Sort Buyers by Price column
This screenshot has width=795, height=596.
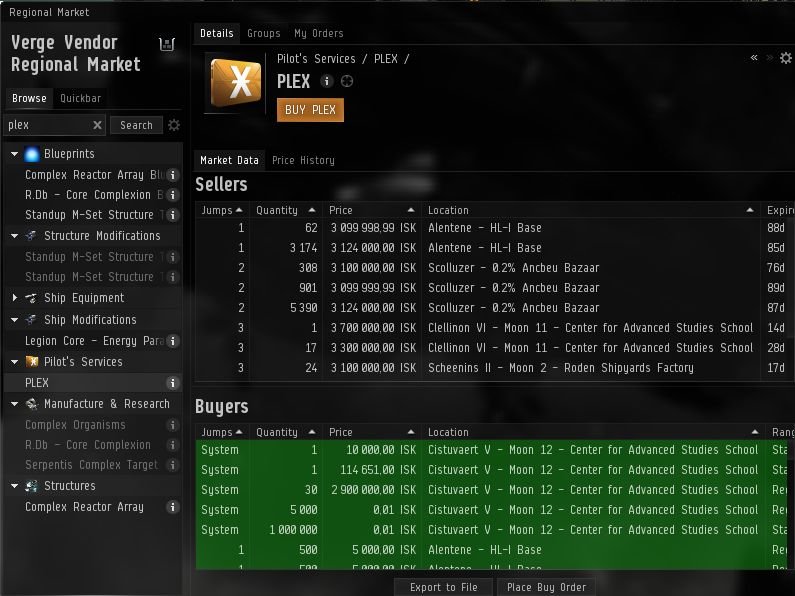point(372,432)
